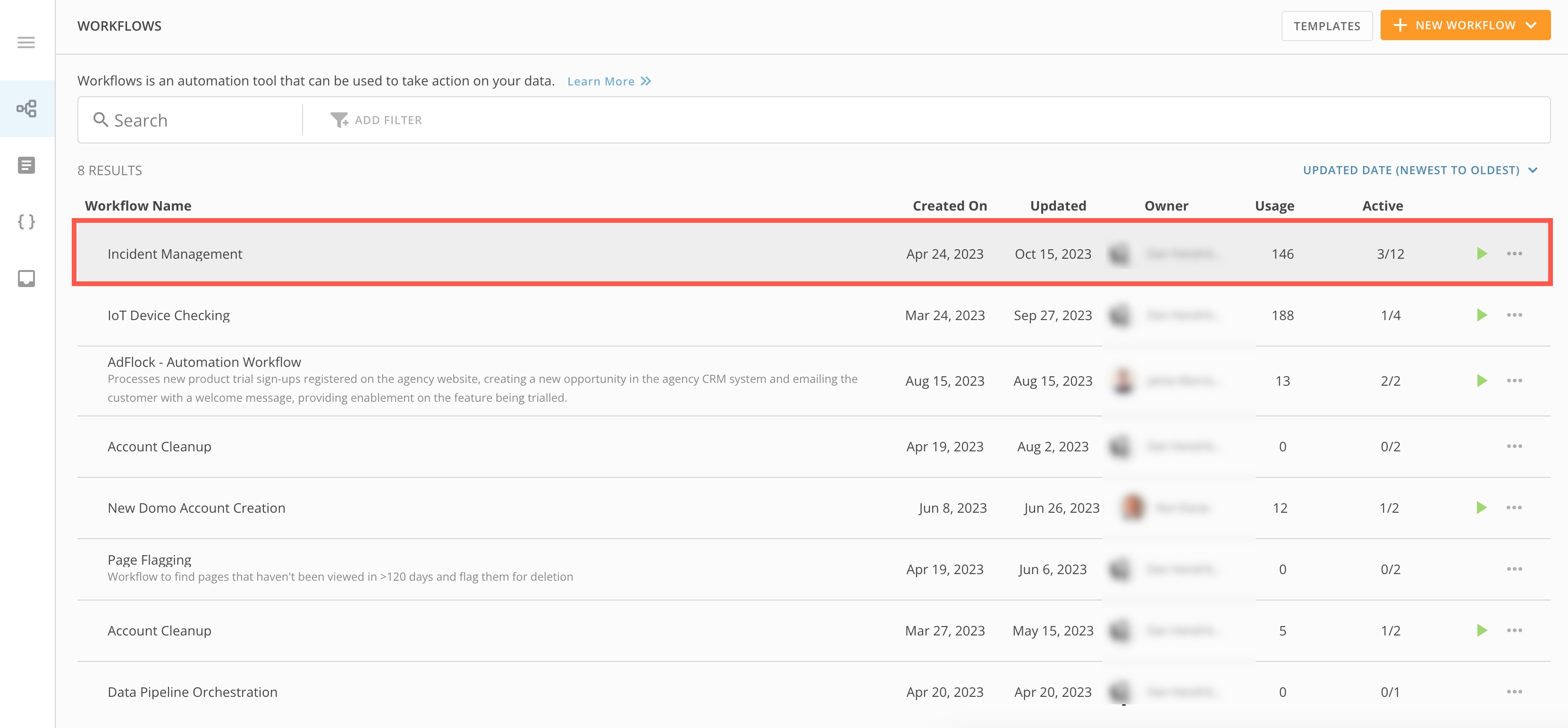Image resolution: width=1568 pixels, height=728 pixels.
Task: Open the ellipsis menu for Account Cleanup
Action: pyautogui.click(x=1516, y=446)
